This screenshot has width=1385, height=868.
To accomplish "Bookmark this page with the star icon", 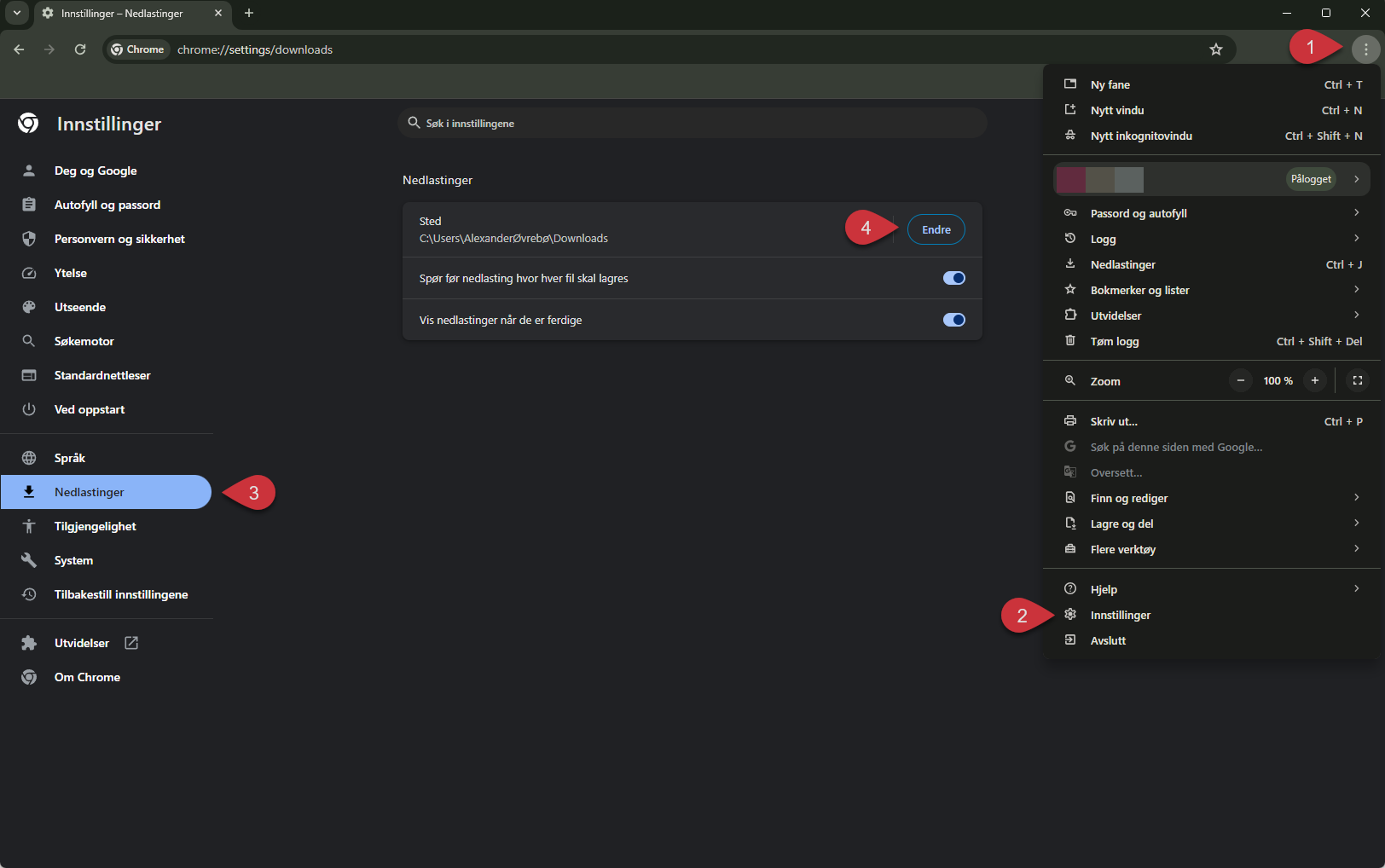I will pyautogui.click(x=1215, y=49).
